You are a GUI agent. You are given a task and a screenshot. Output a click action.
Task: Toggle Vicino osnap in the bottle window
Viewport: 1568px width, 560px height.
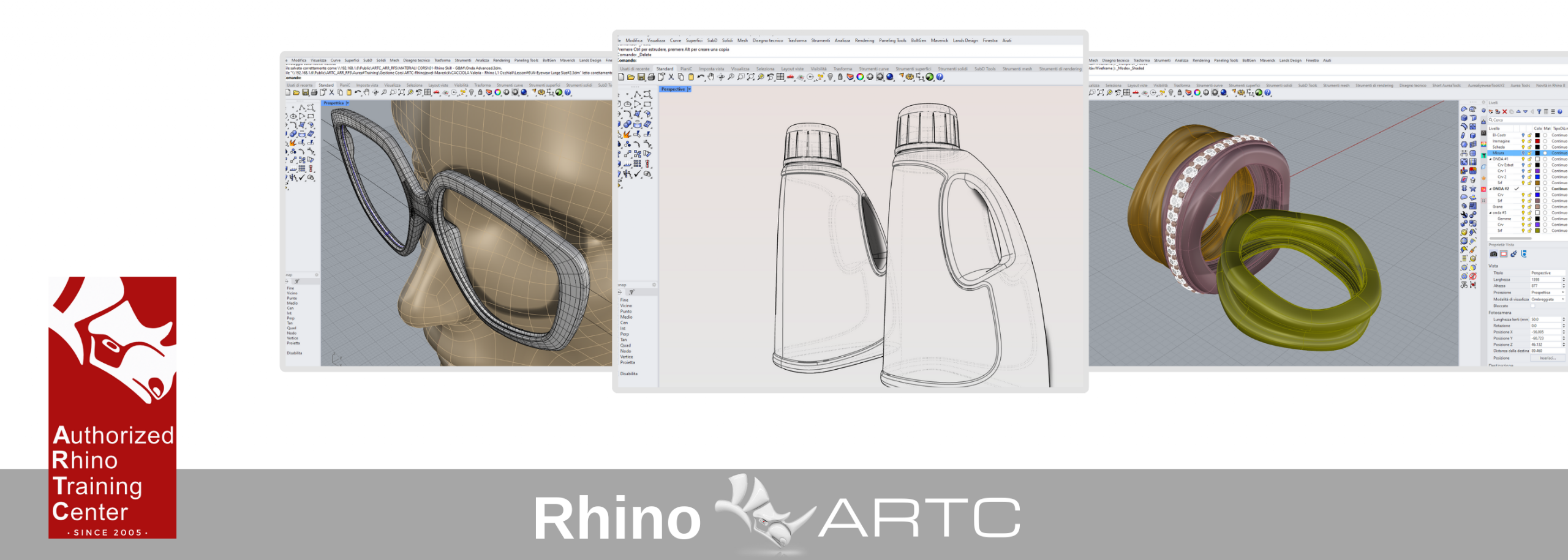tap(626, 305)
